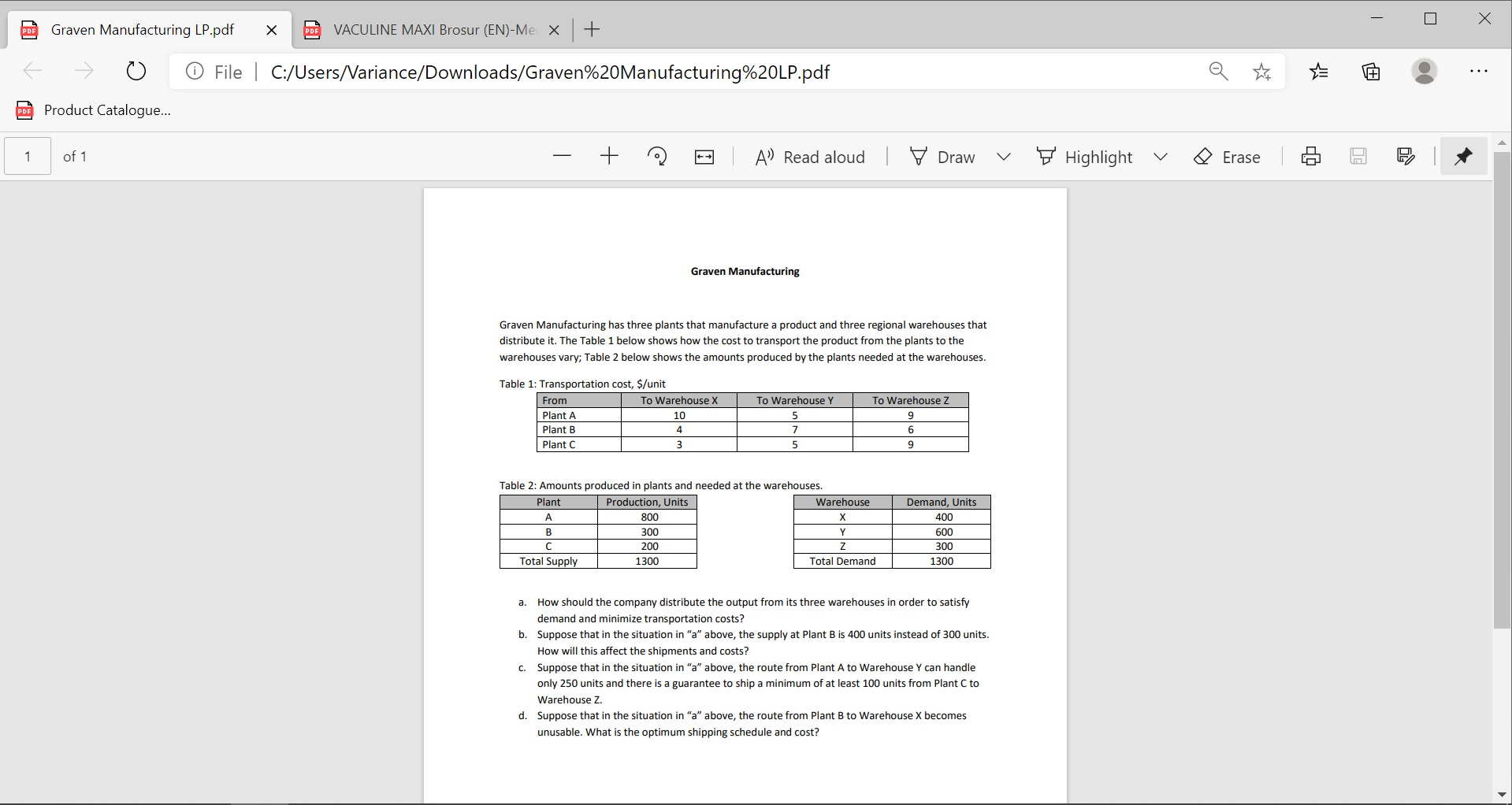
Task: Print the Graven Manufacturing PDF
Action: point(1310,156)
